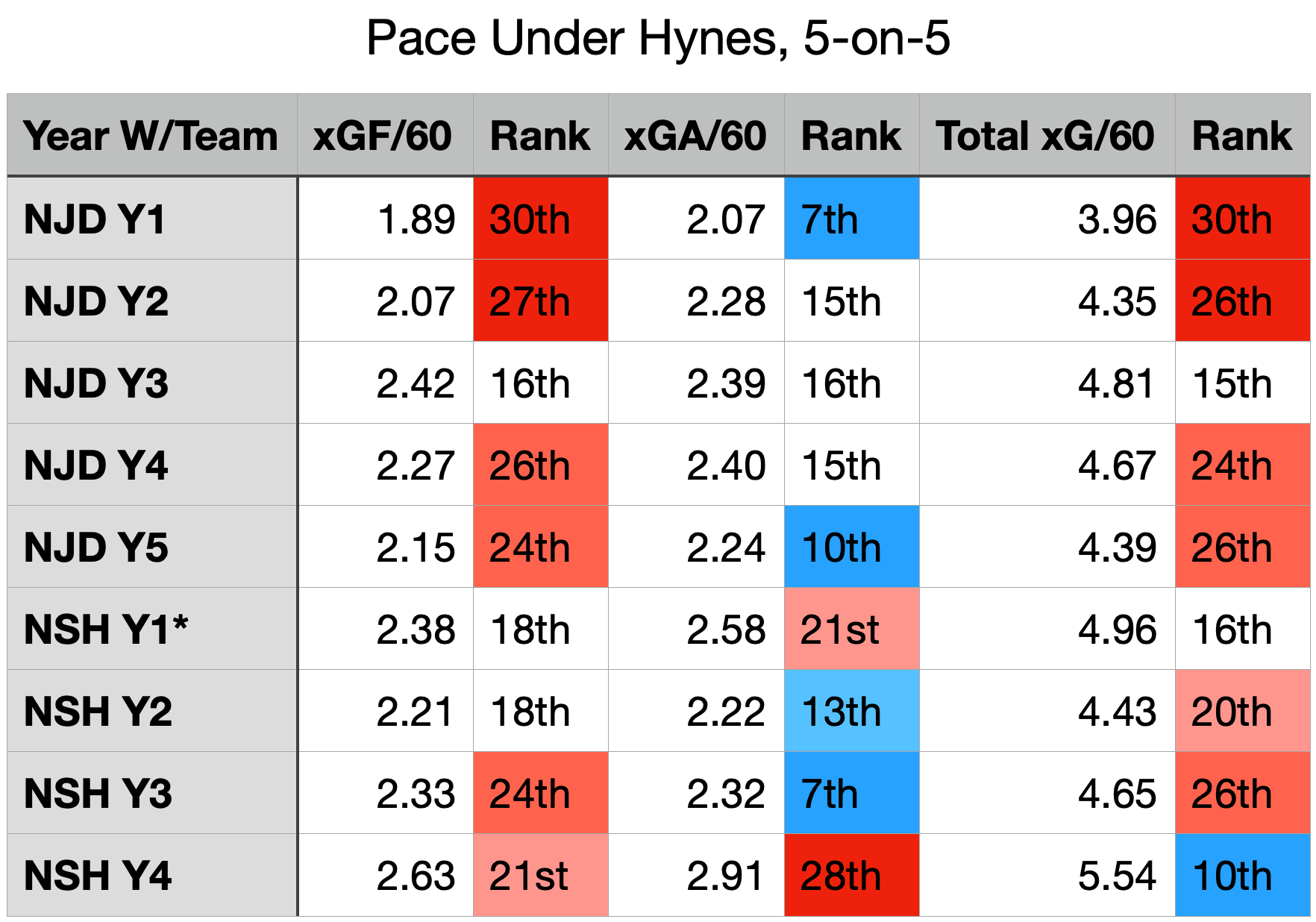Click the xGA/60 column header
1316x922 pixels.
pos(695,137)
